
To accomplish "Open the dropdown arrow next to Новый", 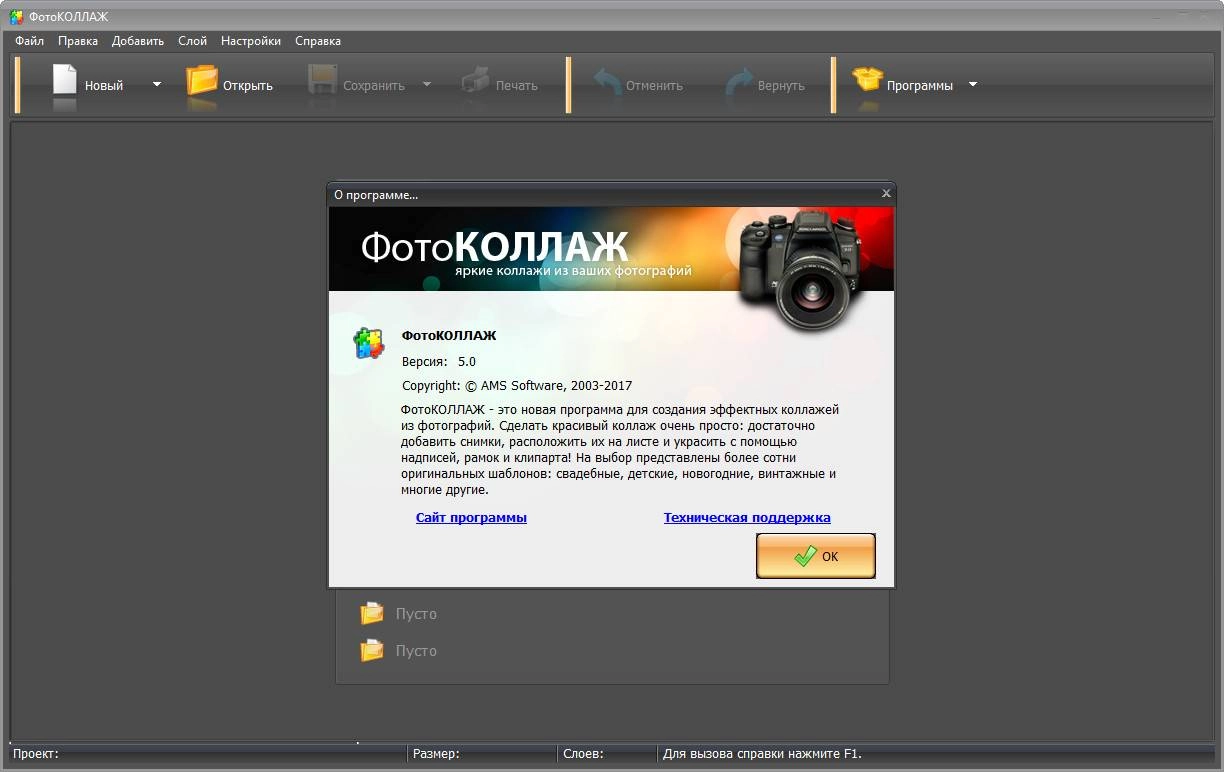I will coord(156,85).
